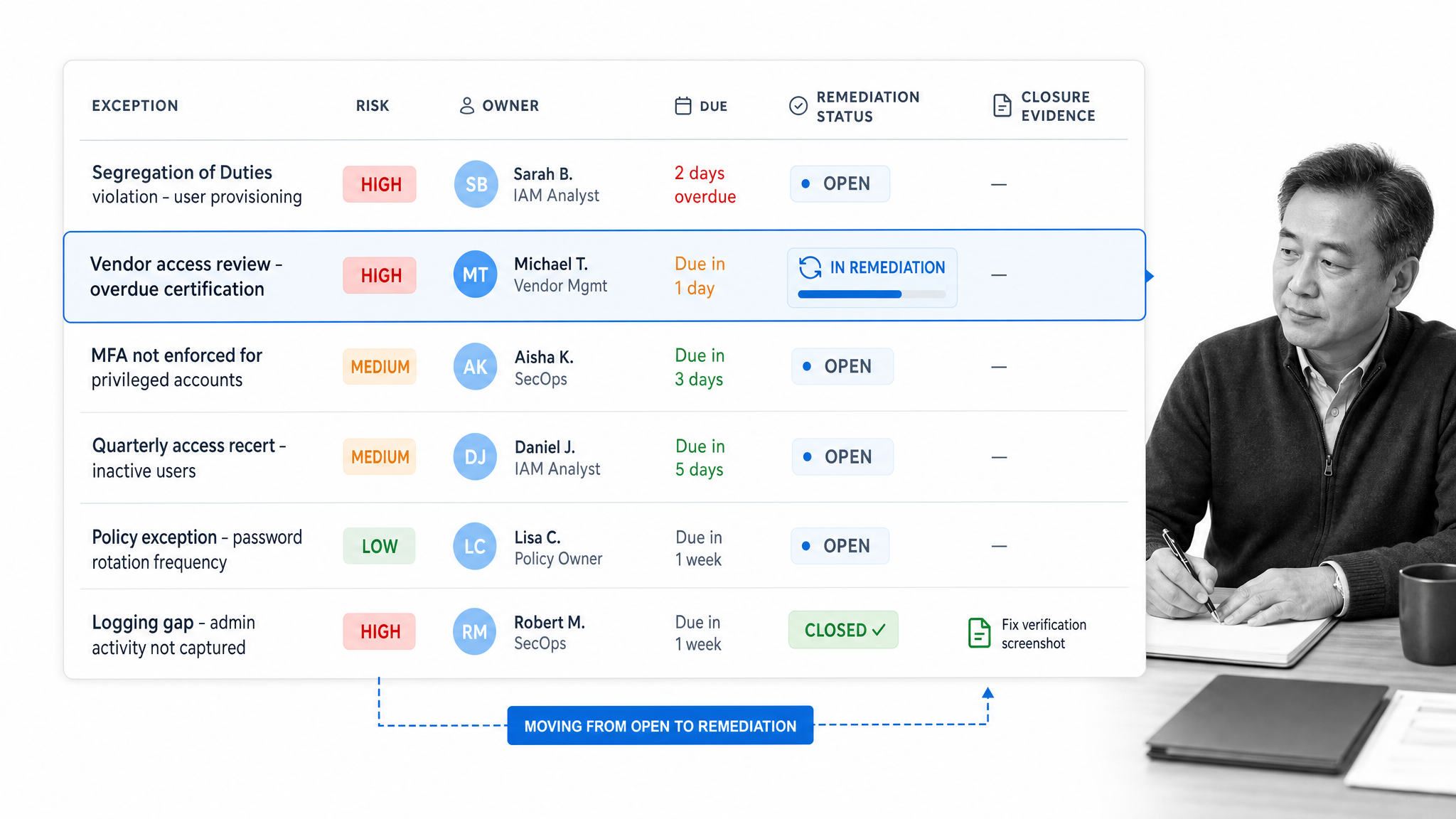
Task: Select 'Quarterly access recert – inactive users'
Action: [189, 457]
